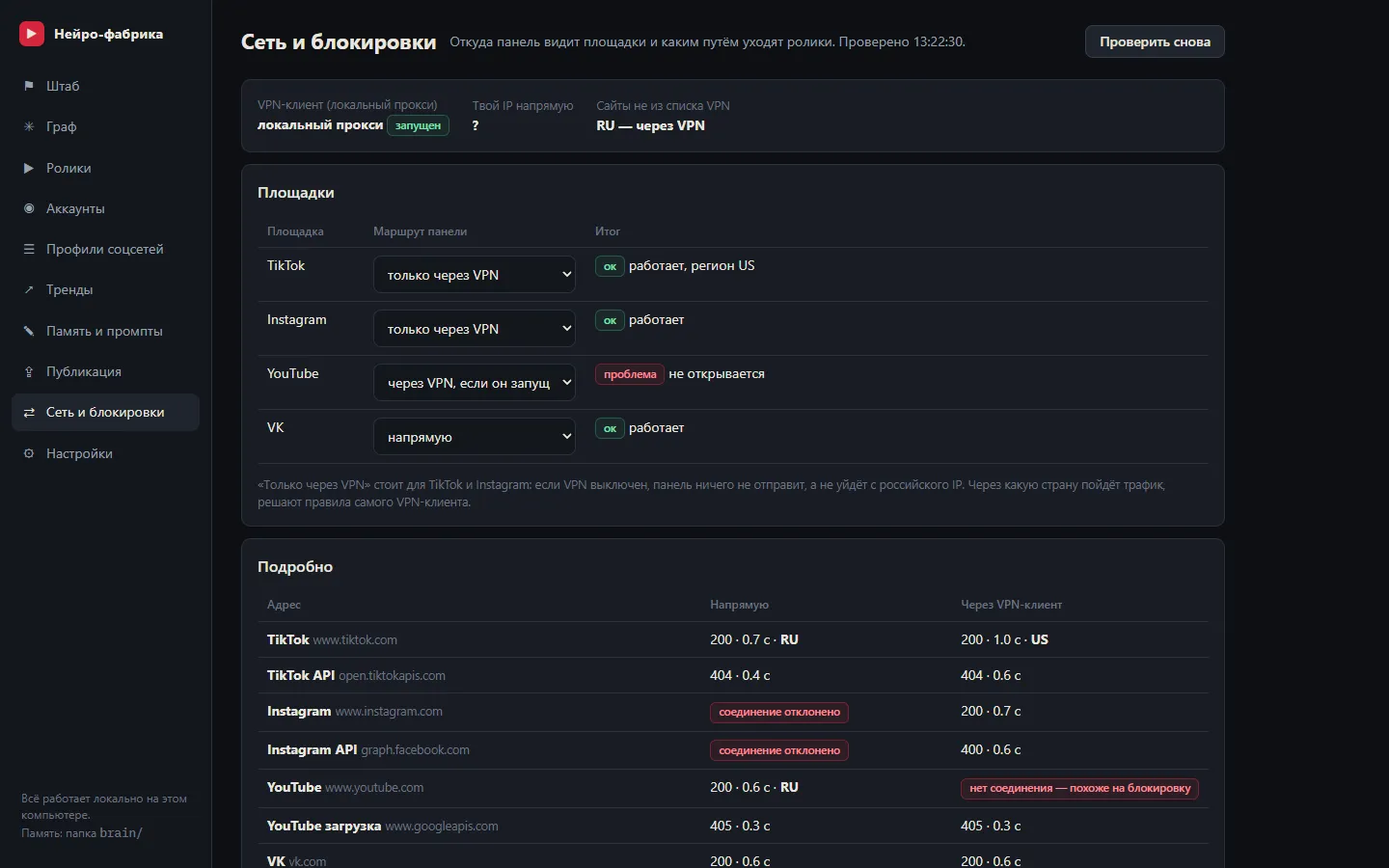Go to Тренды page
1389x868 pixels.
(105, 289)
